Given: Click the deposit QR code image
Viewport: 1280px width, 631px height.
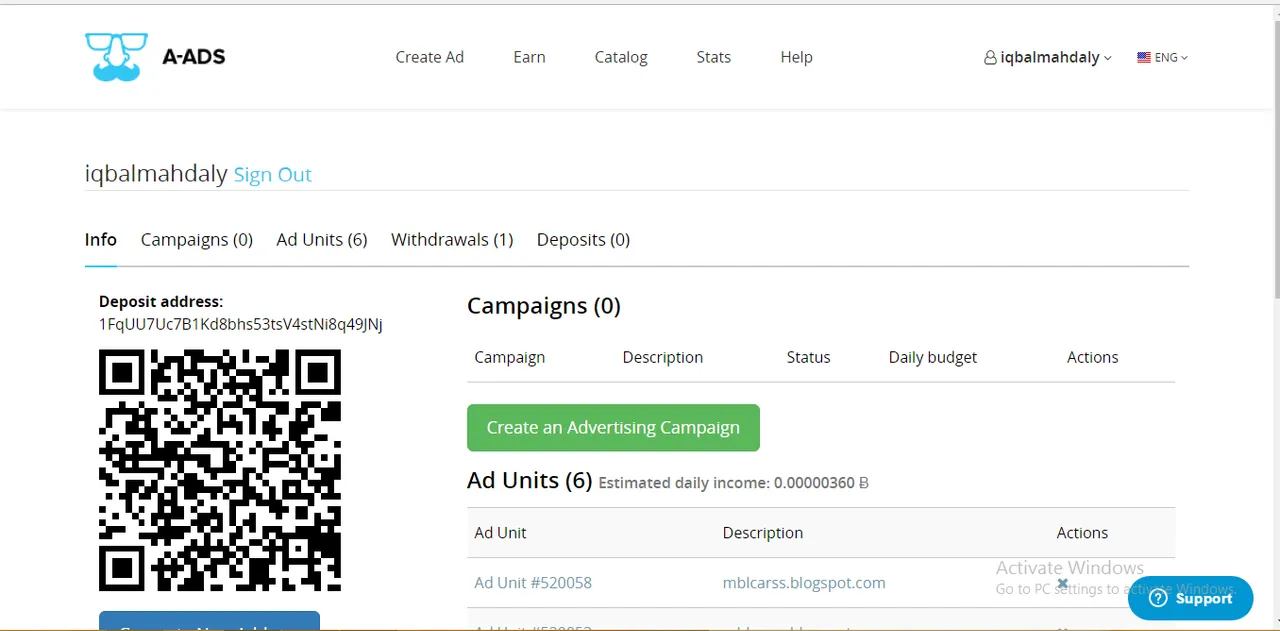Looking at the screenshot, I should 220,470.
